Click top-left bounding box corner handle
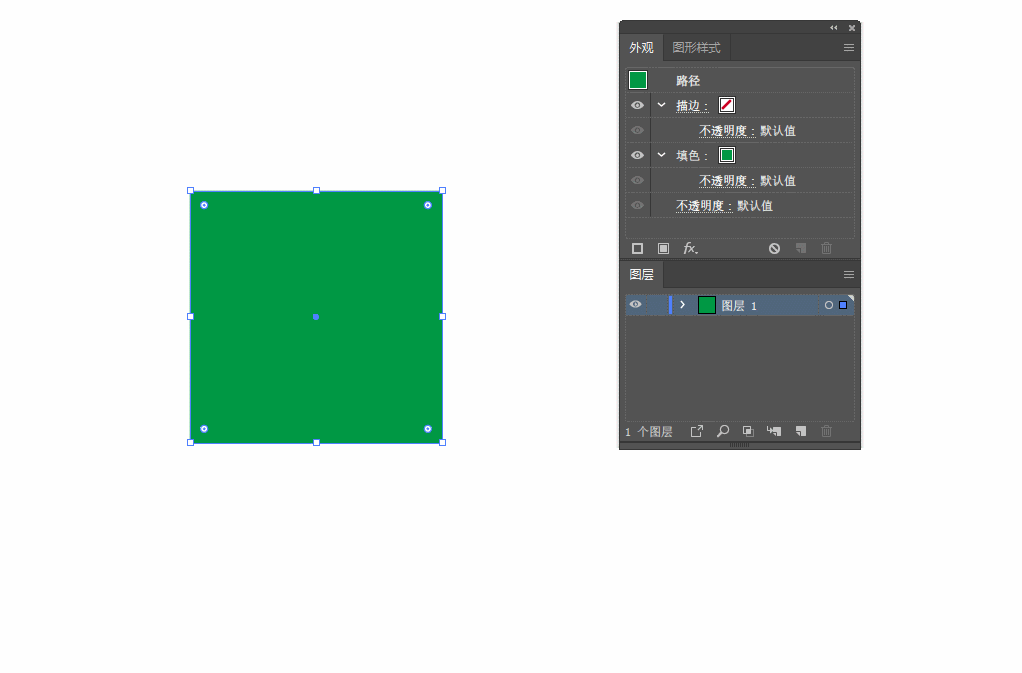 click(190, 190)
